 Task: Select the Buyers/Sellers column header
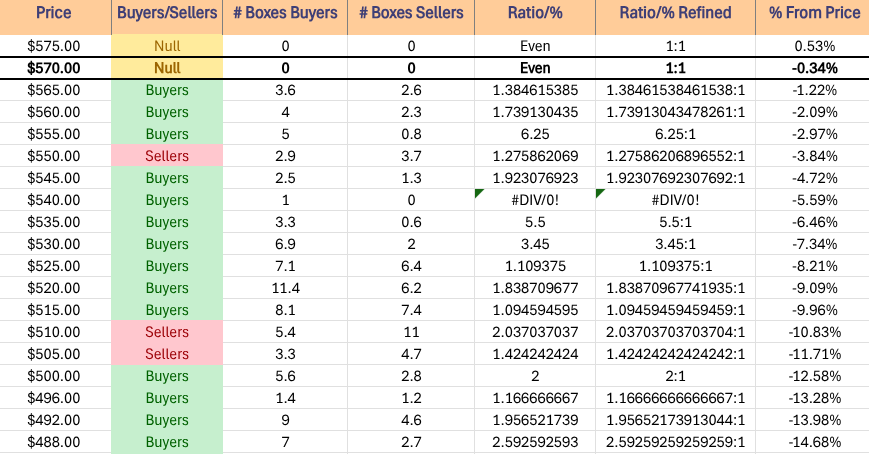click(x=167, y=15)
